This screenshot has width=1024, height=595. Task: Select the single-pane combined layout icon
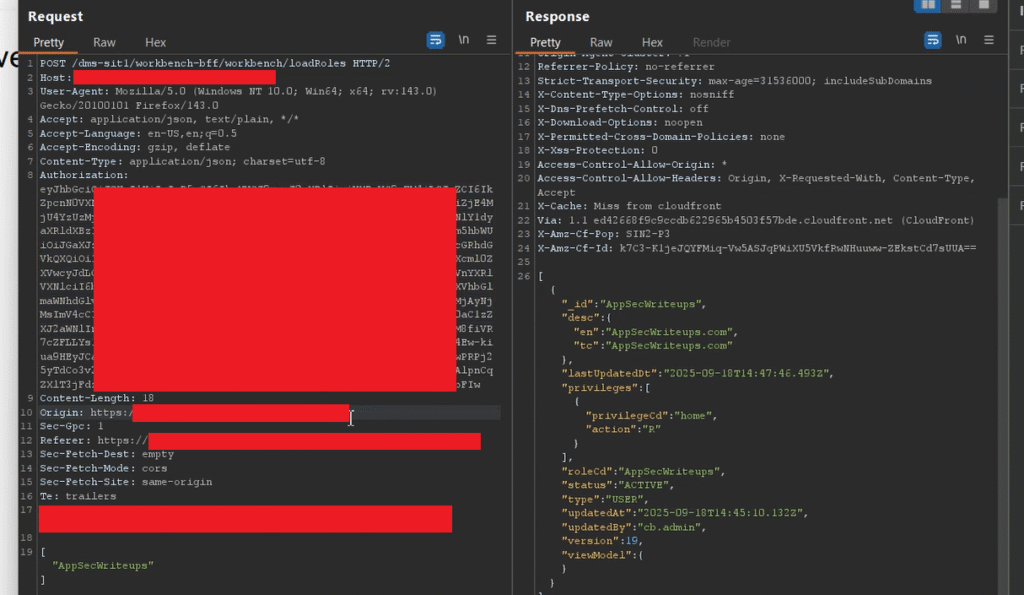983,5
